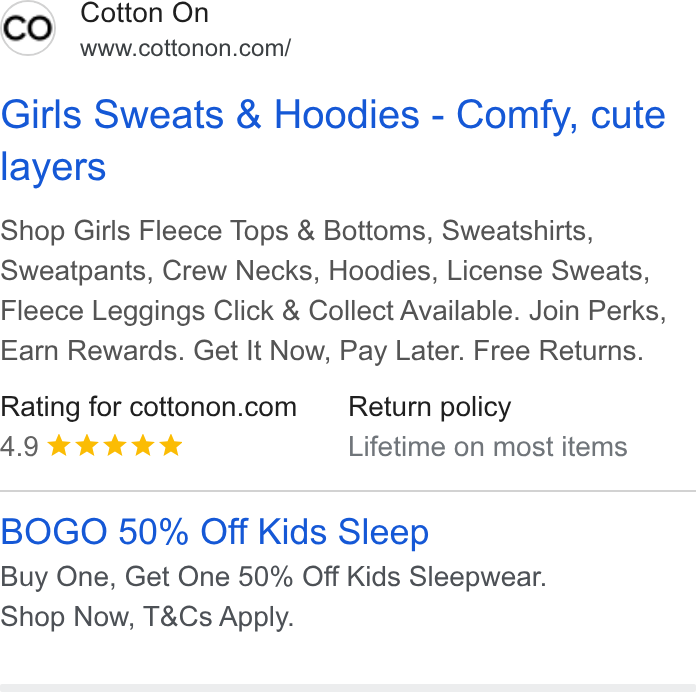Click 'Buy One, Get One 50% Off' text
The image size is (696, 692).
pos(273,577)
